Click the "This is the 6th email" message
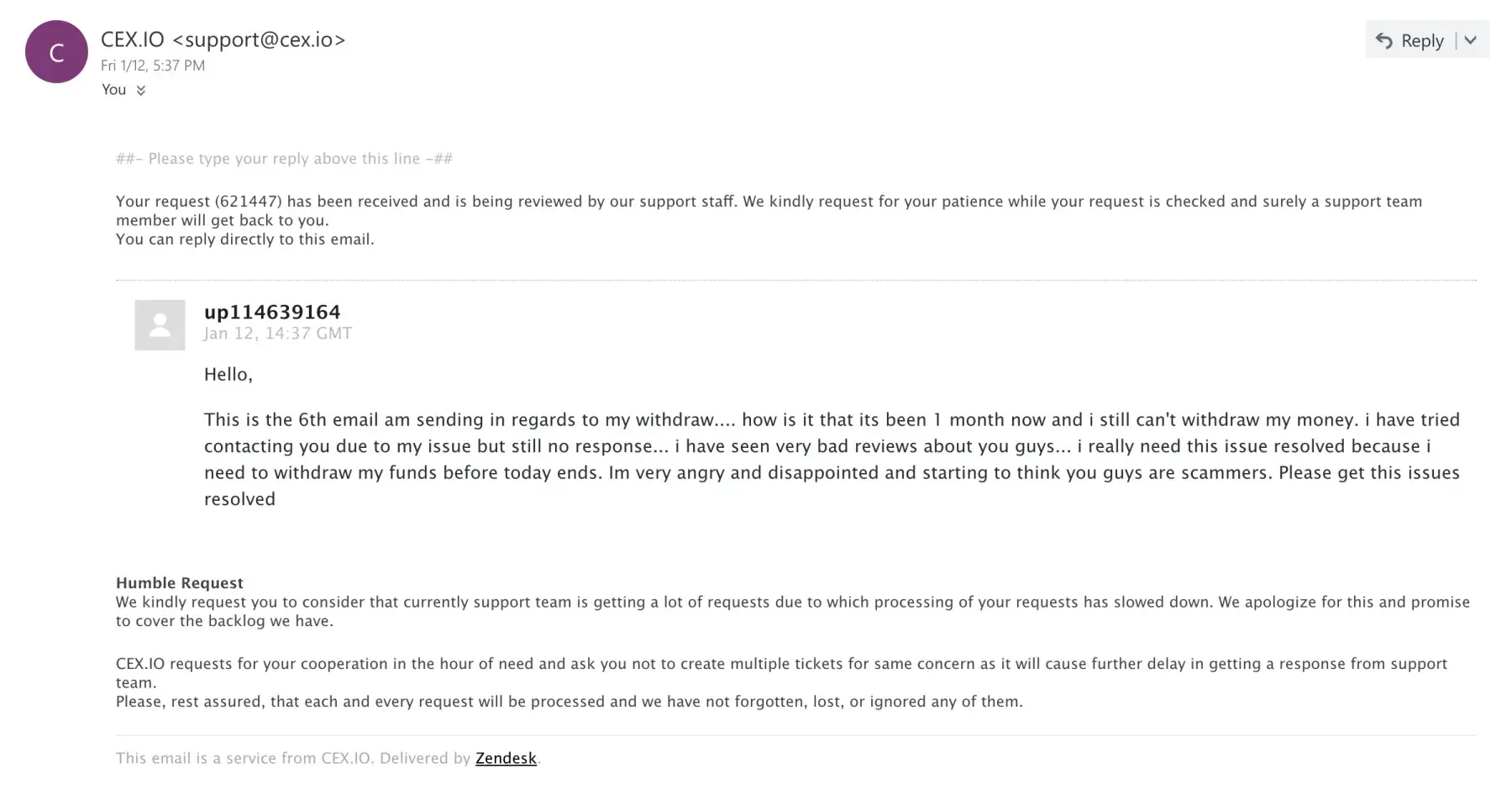 coord(832,459)
